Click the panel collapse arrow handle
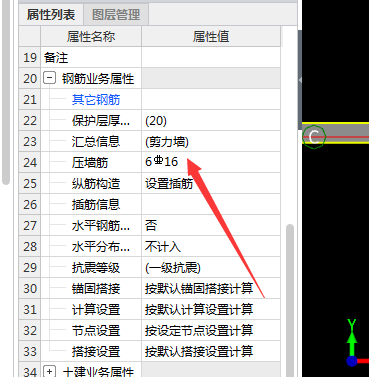The height and width of the screenshot is (377, 369). 300,80
